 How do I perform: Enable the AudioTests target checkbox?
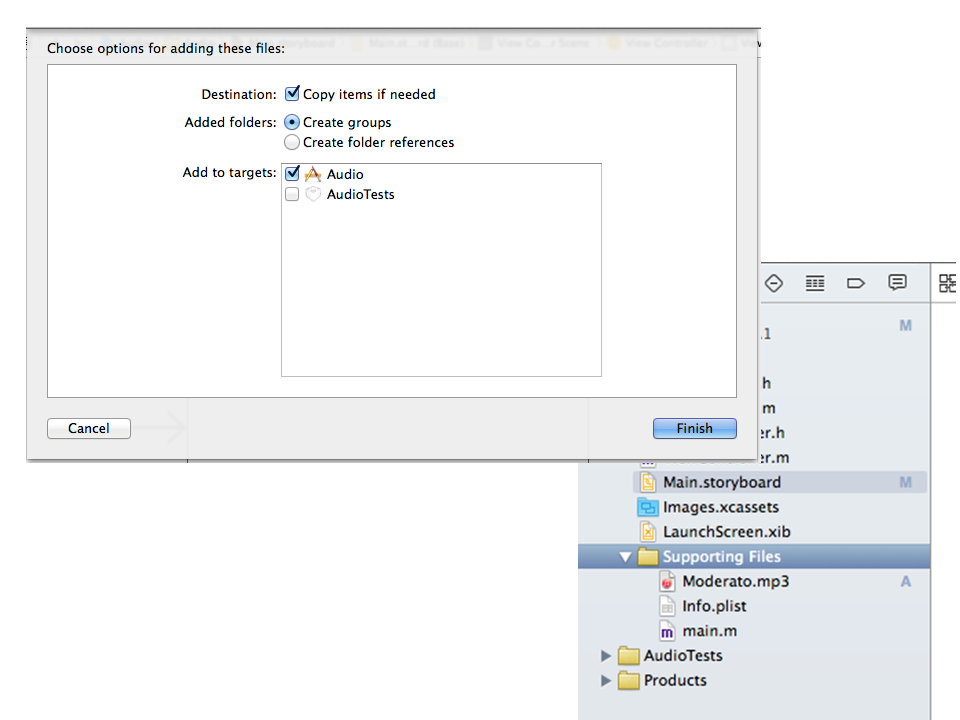(292, 194)
